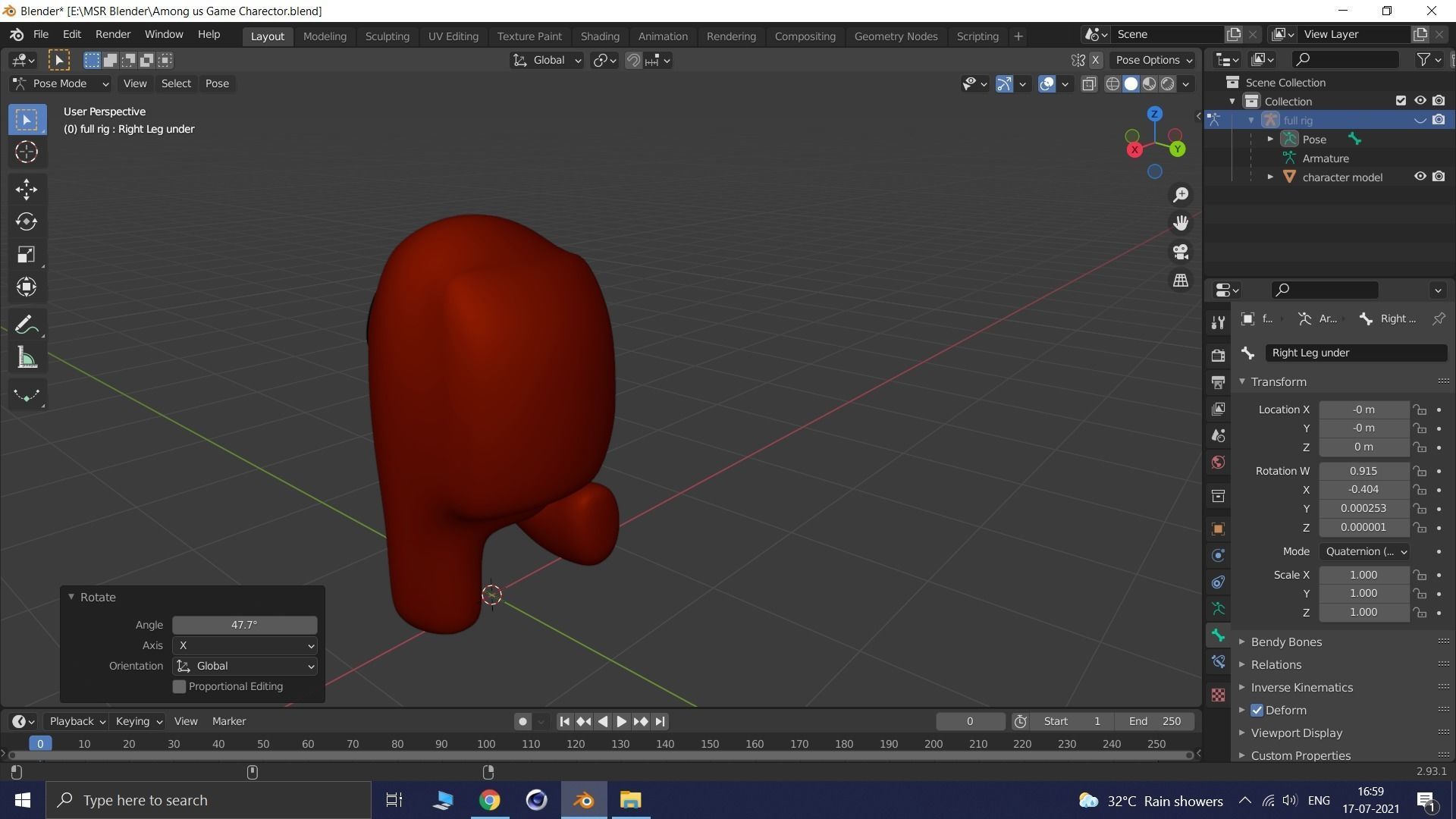Open the Object properties tab

(1218, 529)
